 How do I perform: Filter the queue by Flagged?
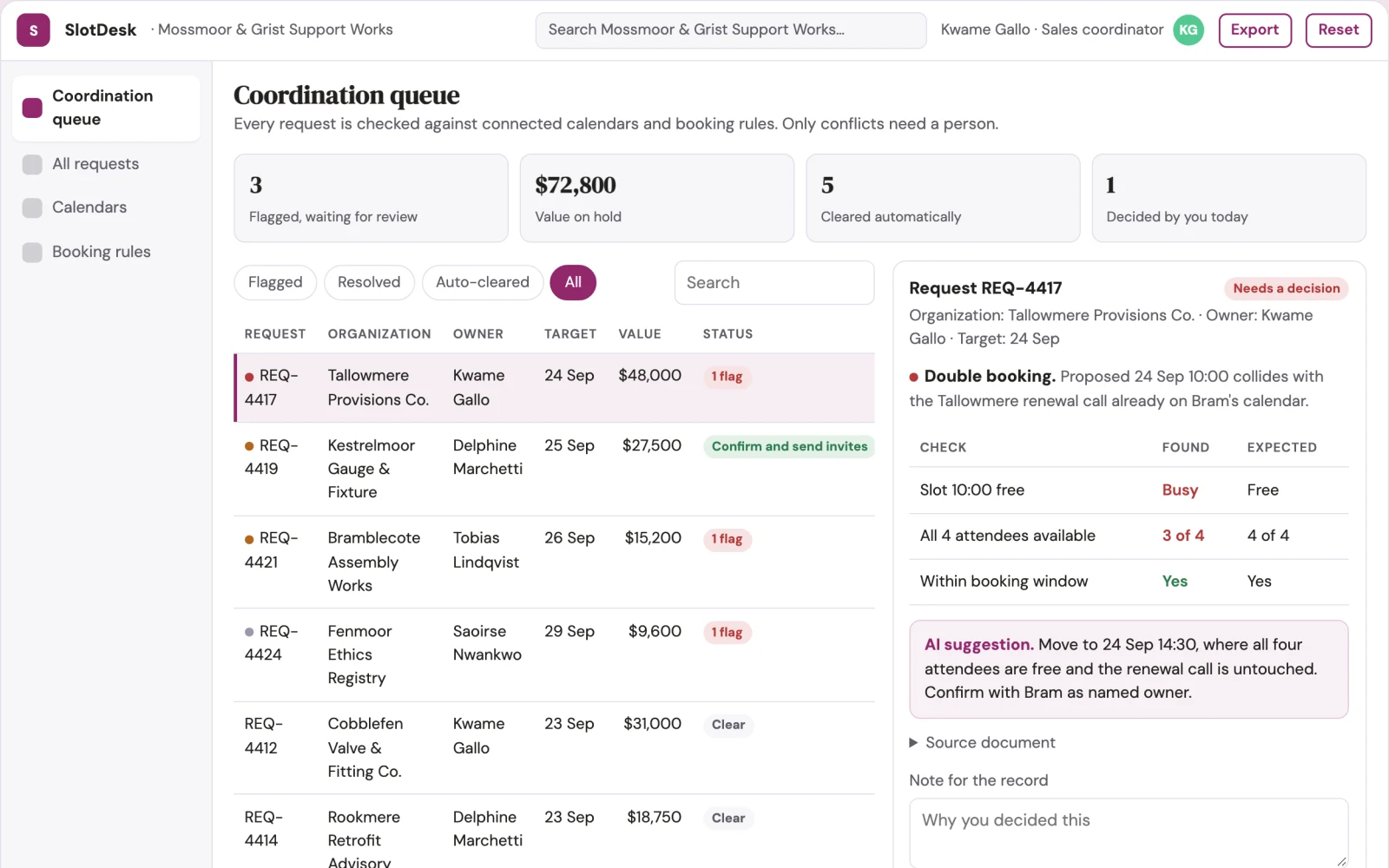click(275, 282)
